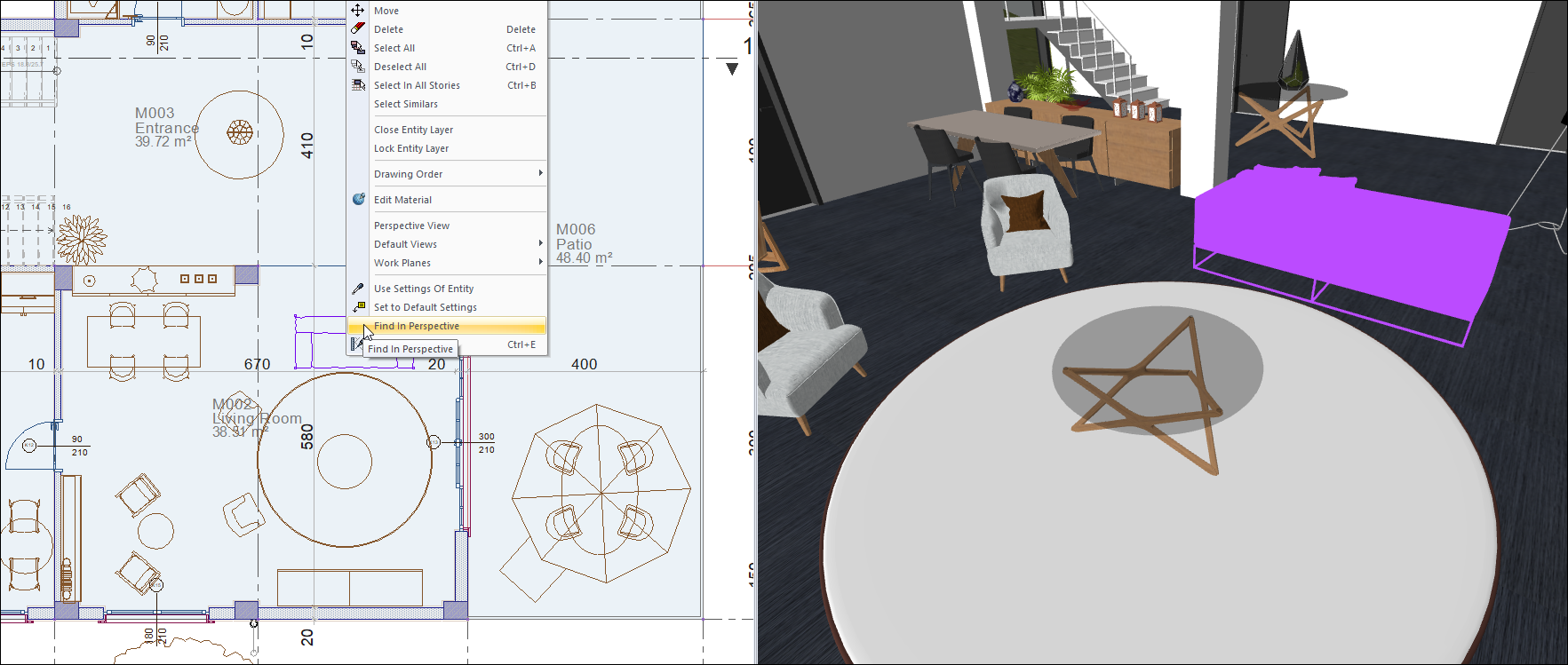Expand the Default Views submenu
This screenshot has width=1568, height=665.
[x=540, y=244]
